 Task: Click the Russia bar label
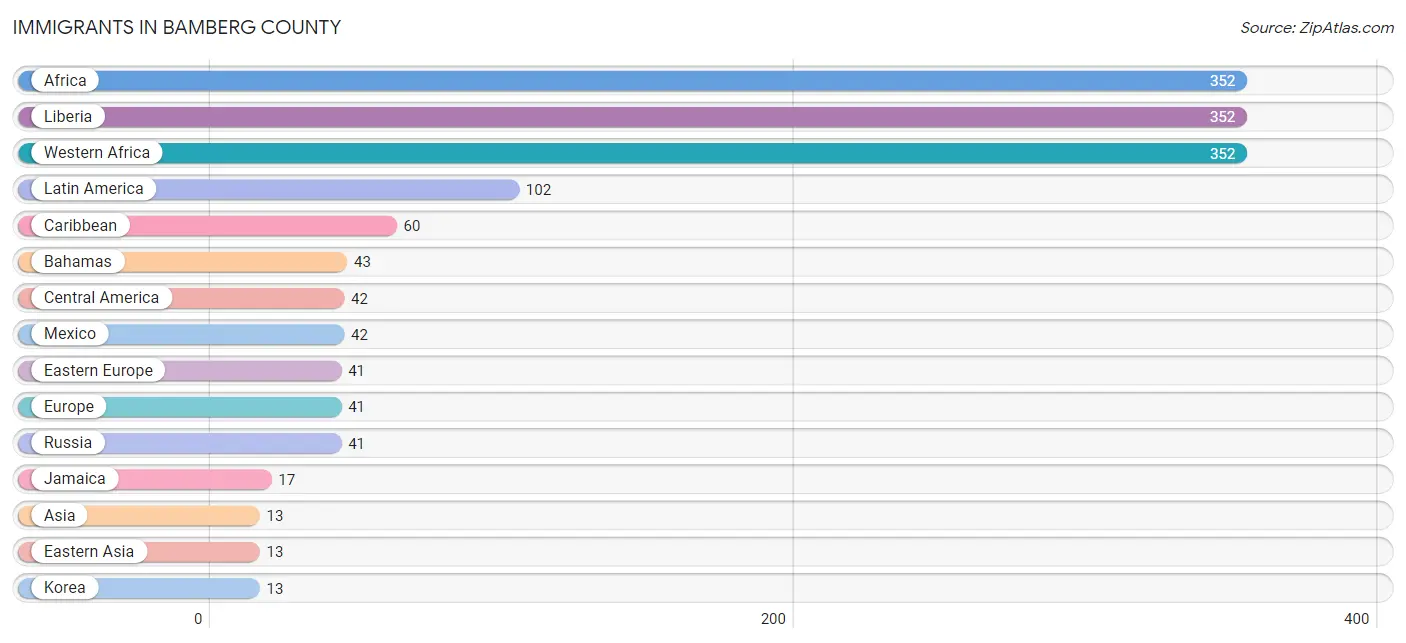tap(68, 443)
